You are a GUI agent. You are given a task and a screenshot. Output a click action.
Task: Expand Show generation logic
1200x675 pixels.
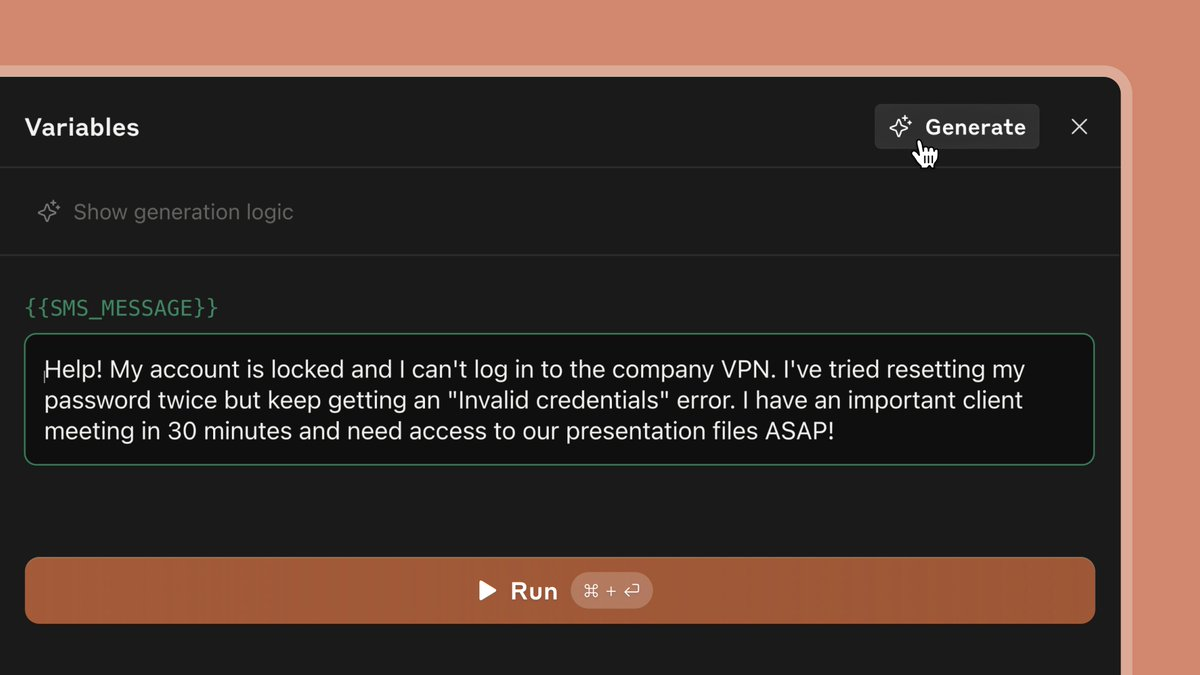coord(183,212)
